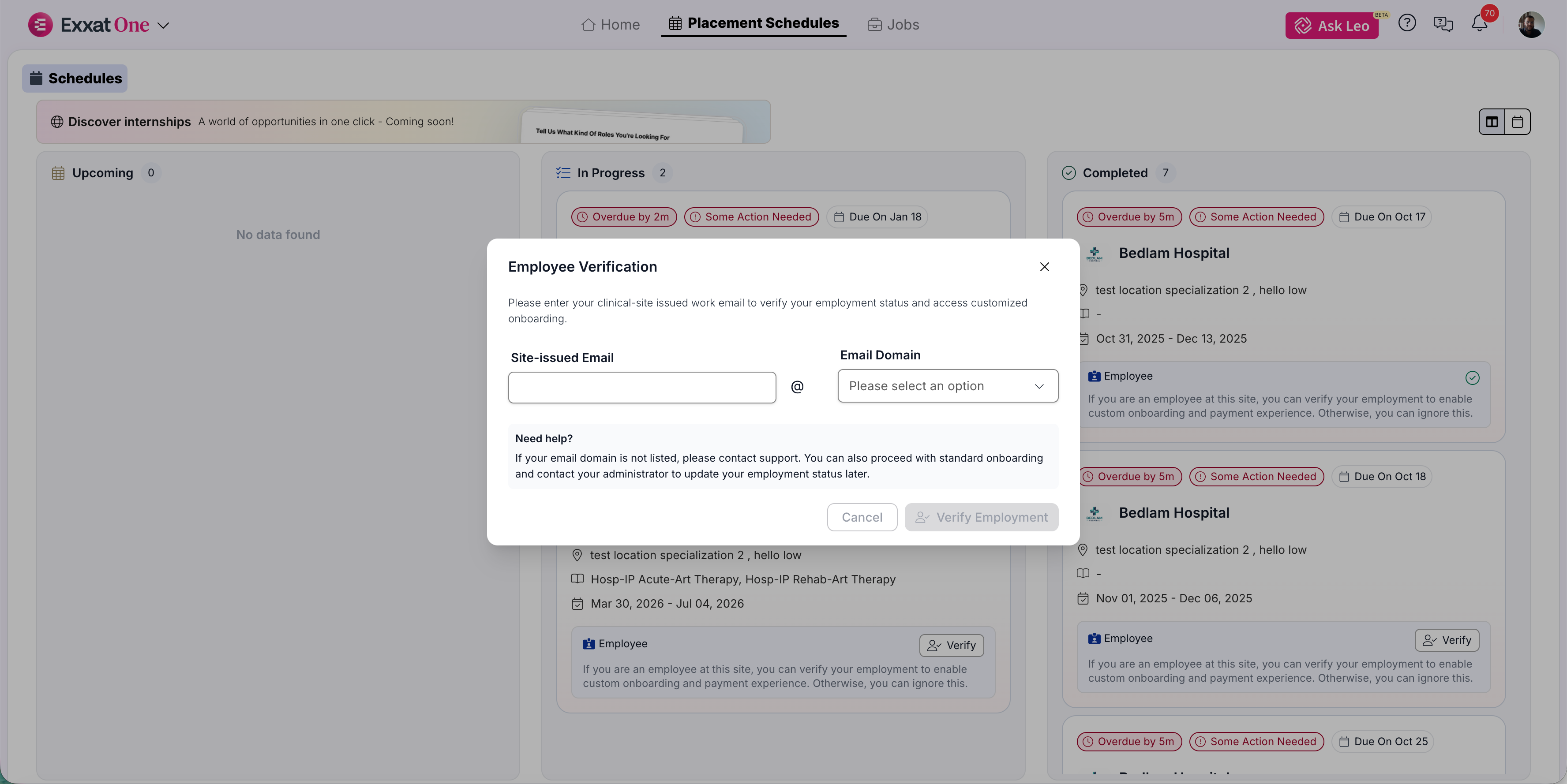Click the Verify Employment button
The image size is (1567, 784).
coord(981,517)
